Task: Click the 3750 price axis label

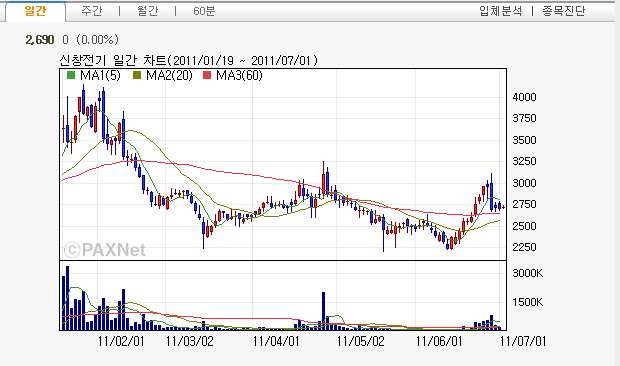Action: point(524,118)
